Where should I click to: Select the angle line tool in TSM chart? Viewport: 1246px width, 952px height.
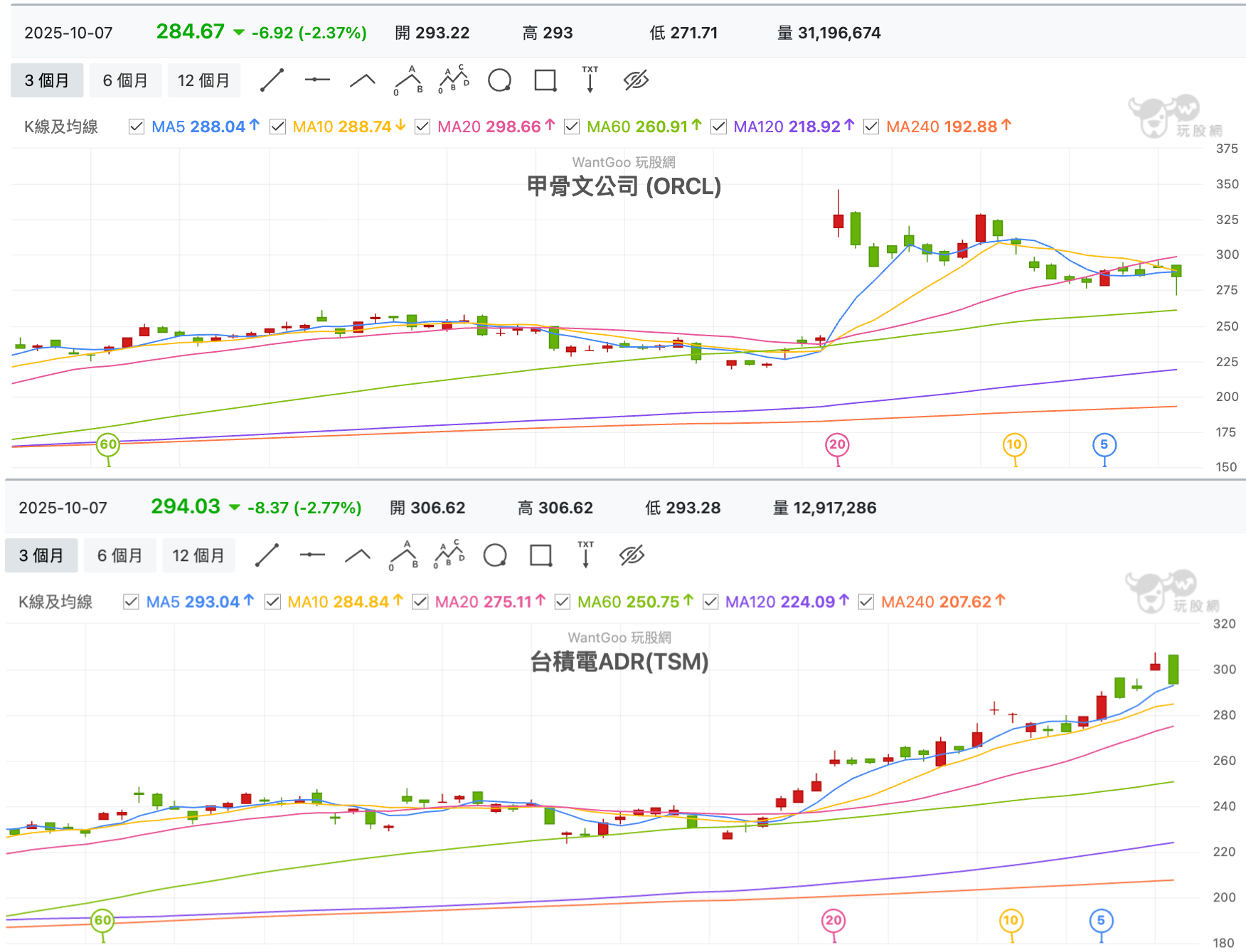(358, 555)
